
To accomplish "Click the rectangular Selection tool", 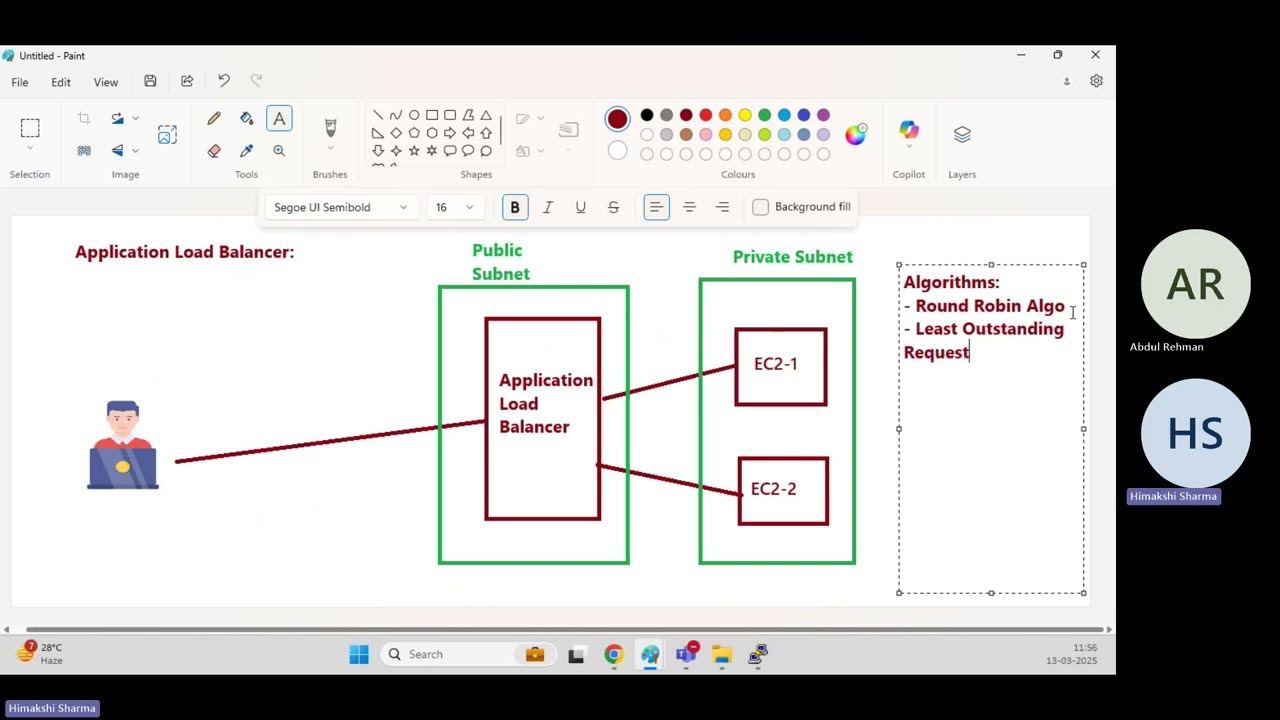I will coord(30,127).
